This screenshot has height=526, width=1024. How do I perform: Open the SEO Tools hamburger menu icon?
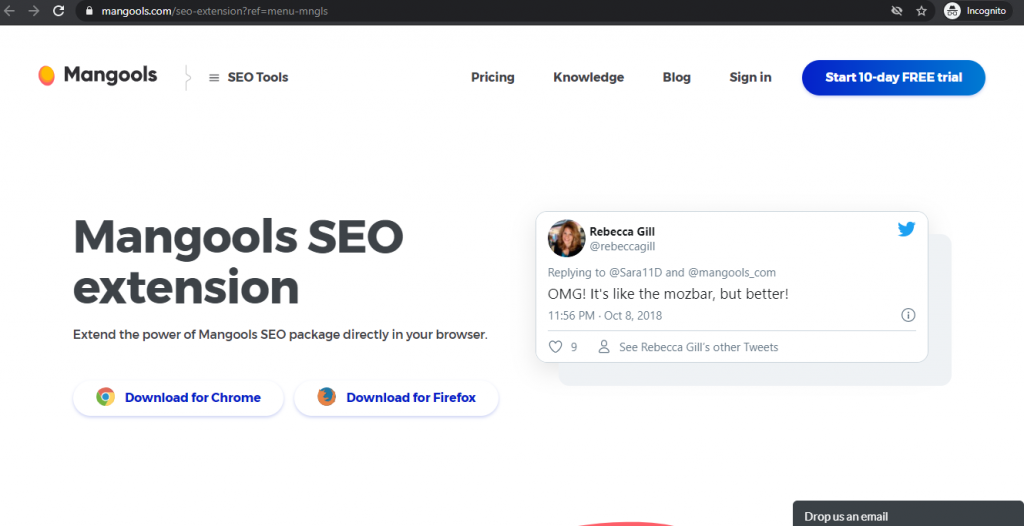coord(214,78)
